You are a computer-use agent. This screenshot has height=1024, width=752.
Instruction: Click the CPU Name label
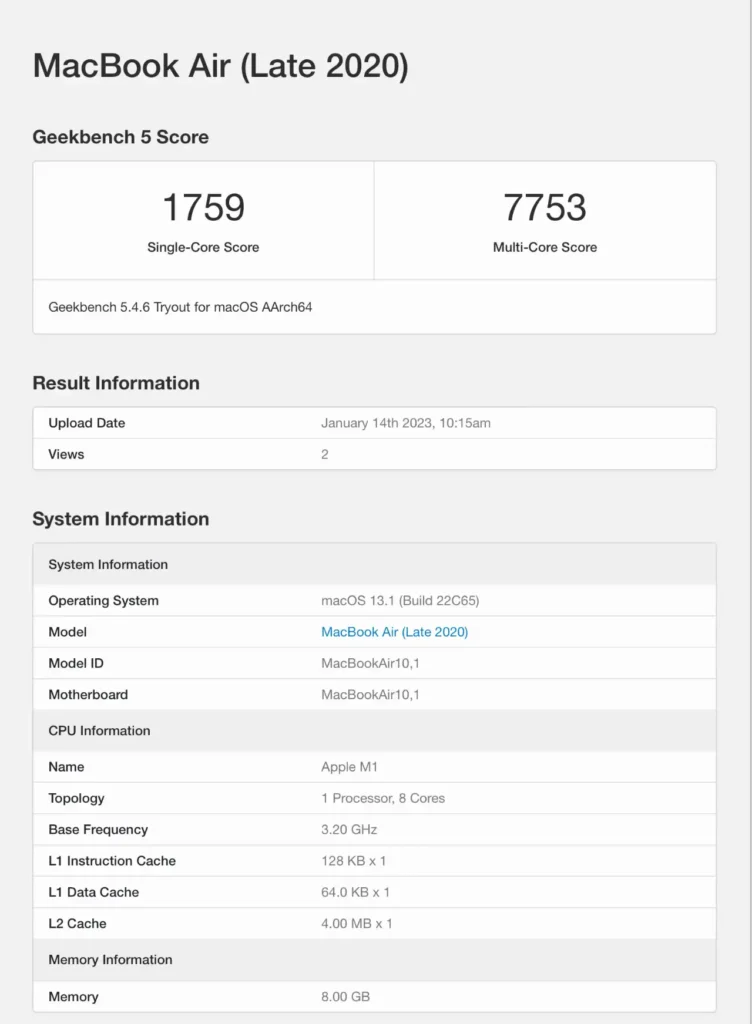pyautogui.click(x=66, y=767)
